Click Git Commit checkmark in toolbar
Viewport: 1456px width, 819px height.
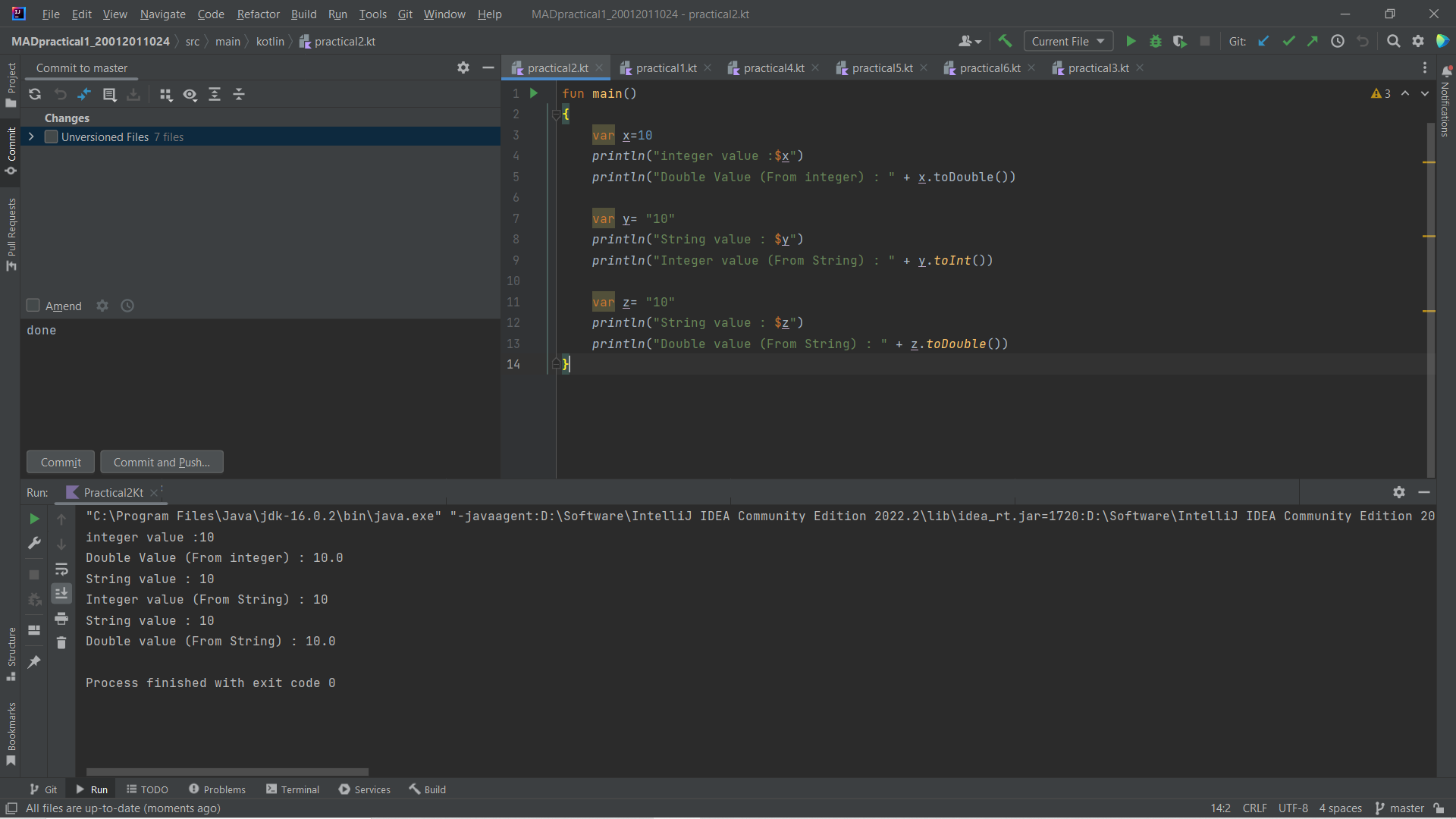[x=1288, y=41]
